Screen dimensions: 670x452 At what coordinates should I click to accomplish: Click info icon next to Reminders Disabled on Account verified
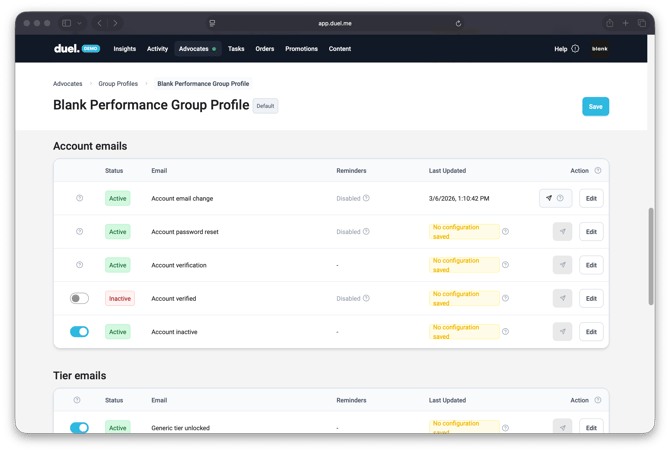click(x=366, y=298)
